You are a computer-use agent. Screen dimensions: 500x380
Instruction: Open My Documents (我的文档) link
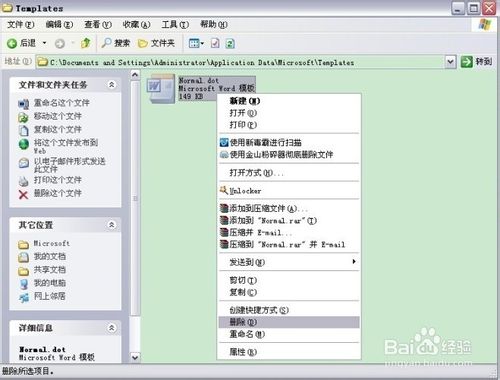coord(50,257)
